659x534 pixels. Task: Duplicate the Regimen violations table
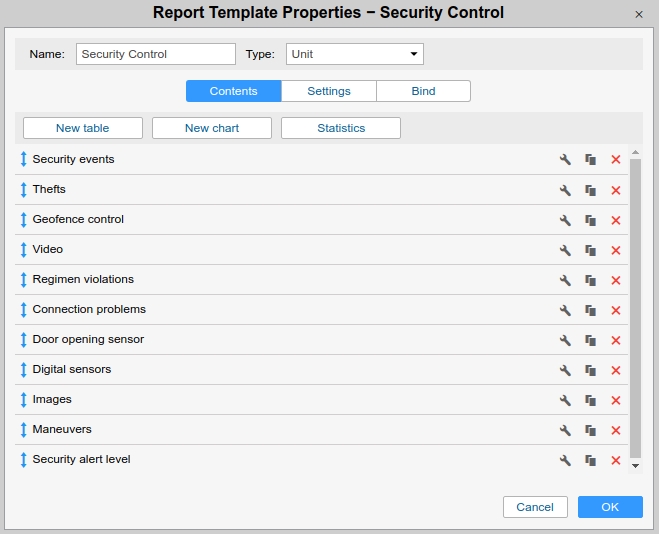591,280
